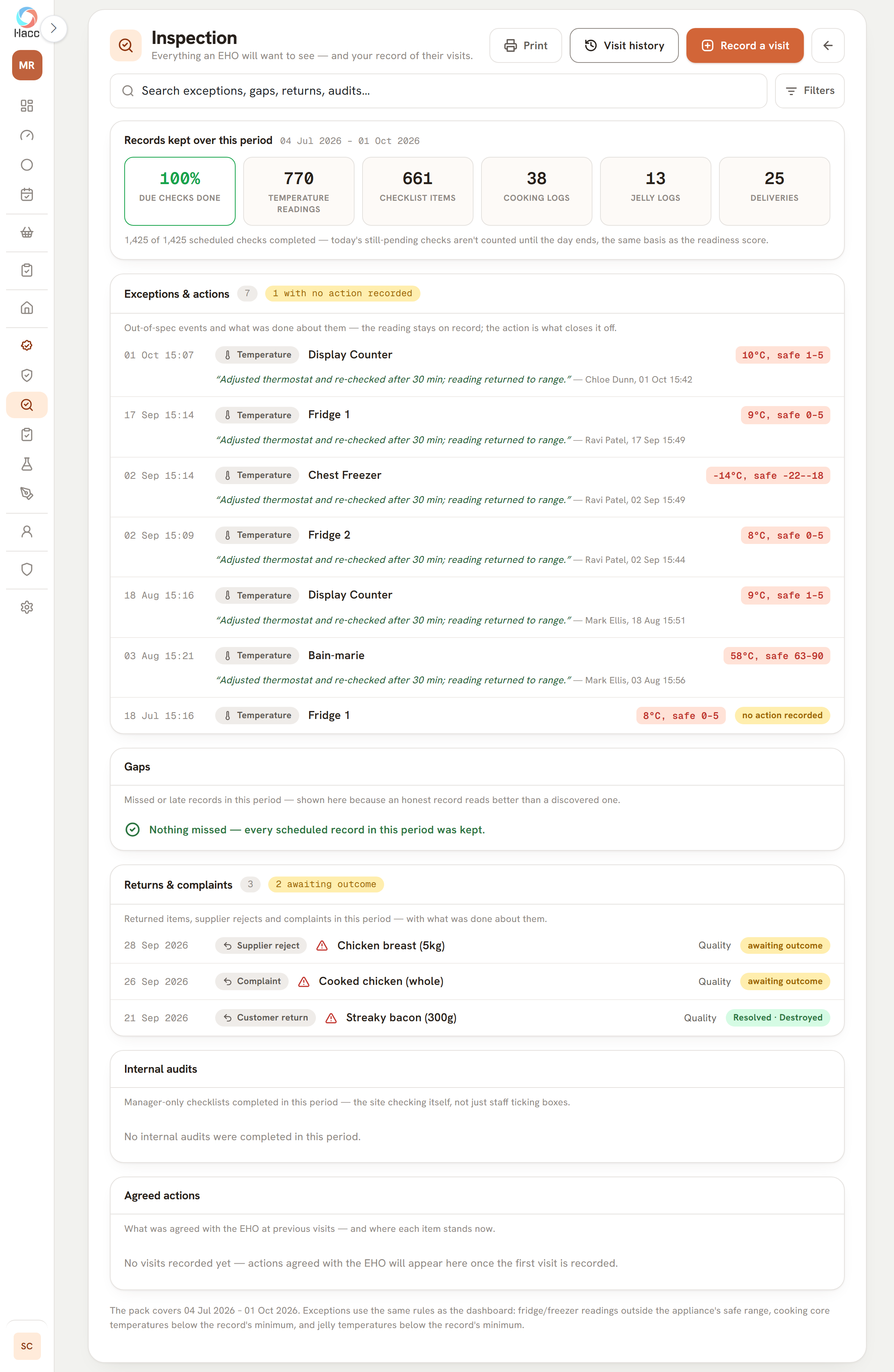Click the 13 Jelly Logs card

[x=655, y=191]
